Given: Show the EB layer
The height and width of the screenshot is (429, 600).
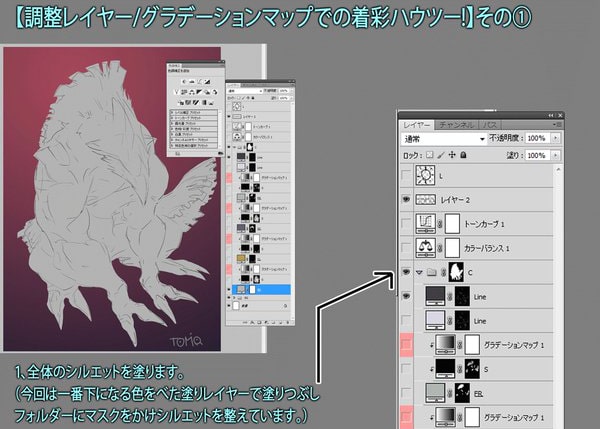Looking at the screenshot, I should tap(406, 393).
